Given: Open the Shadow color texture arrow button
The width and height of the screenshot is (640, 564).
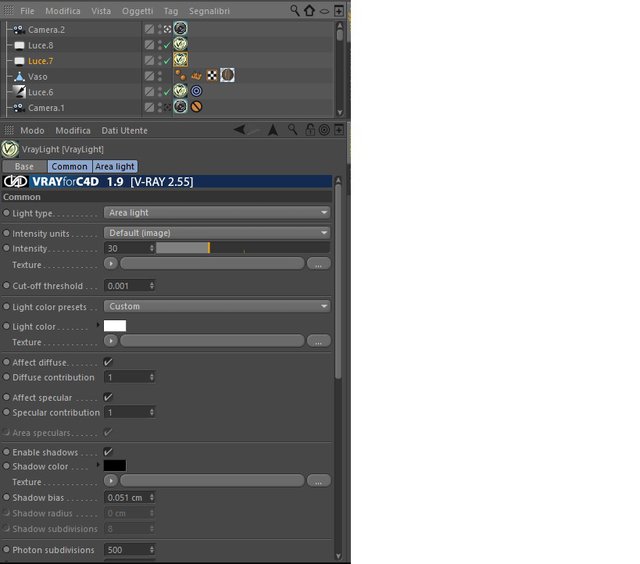Looking at the screenshot, I should [x=111, y=480].
